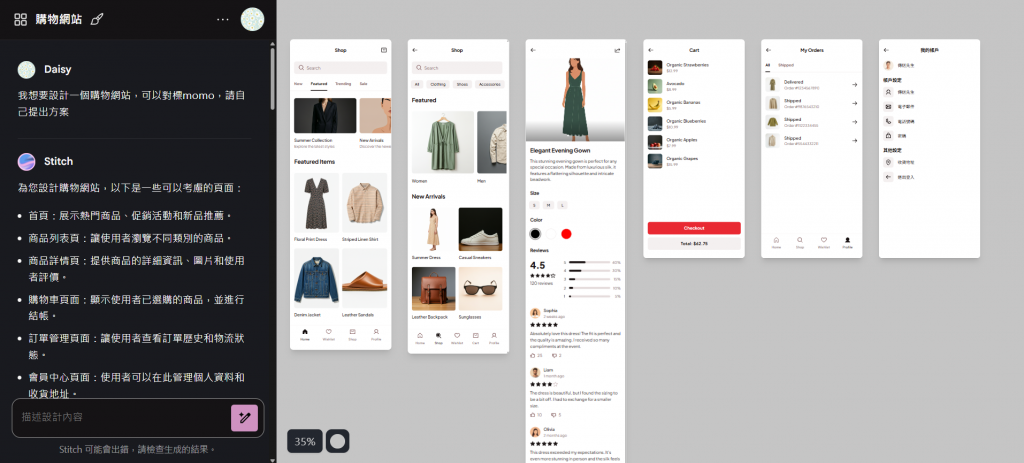Click thumbs-up icon under Sophia's review
Image resolution: width=1024 pixels, height=463 pixels.
pyautogui.click(x=533, y=355)
